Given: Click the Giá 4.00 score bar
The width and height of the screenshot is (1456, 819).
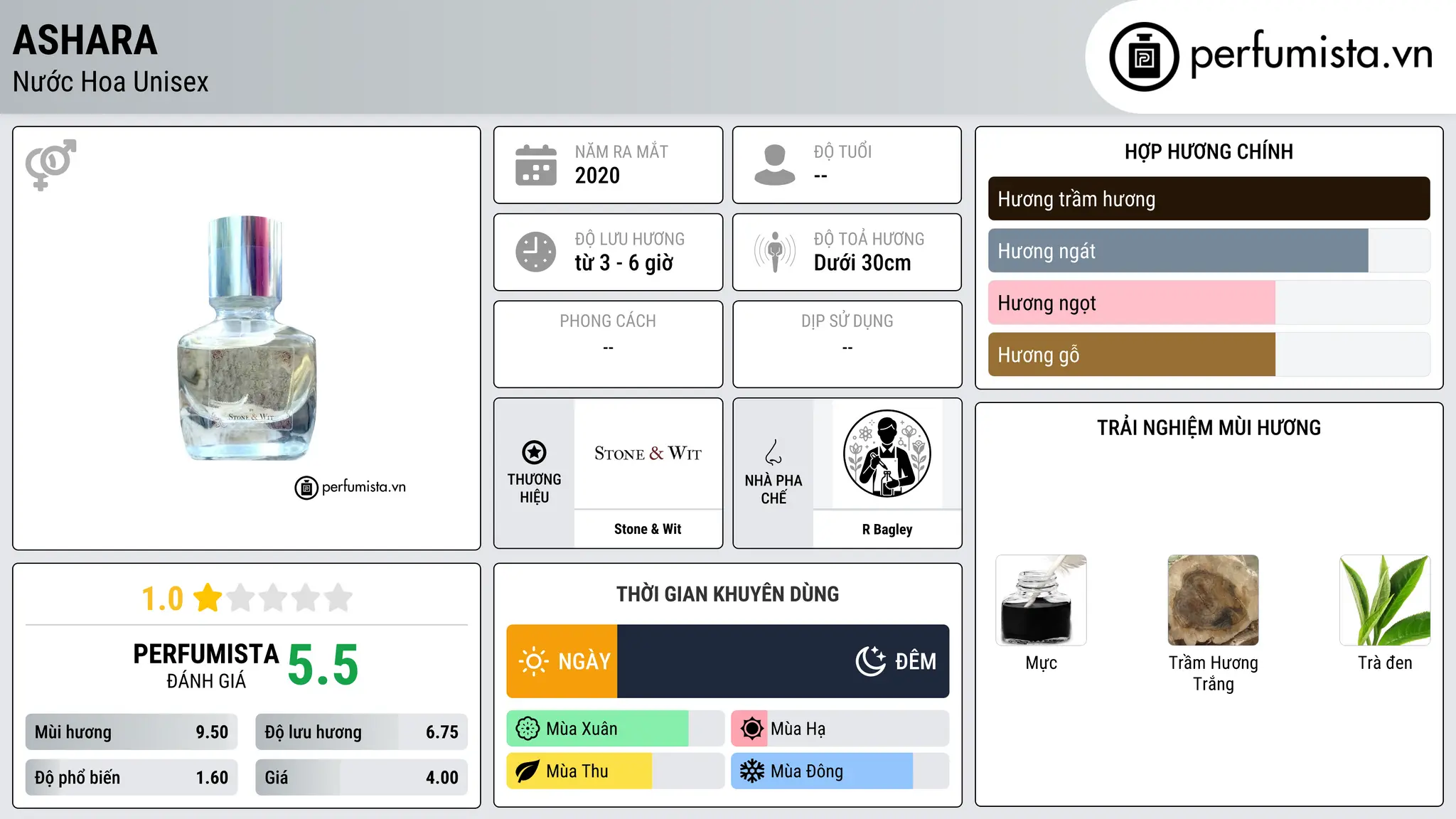Looking at the screenshot, I should [x=362, y=777].
